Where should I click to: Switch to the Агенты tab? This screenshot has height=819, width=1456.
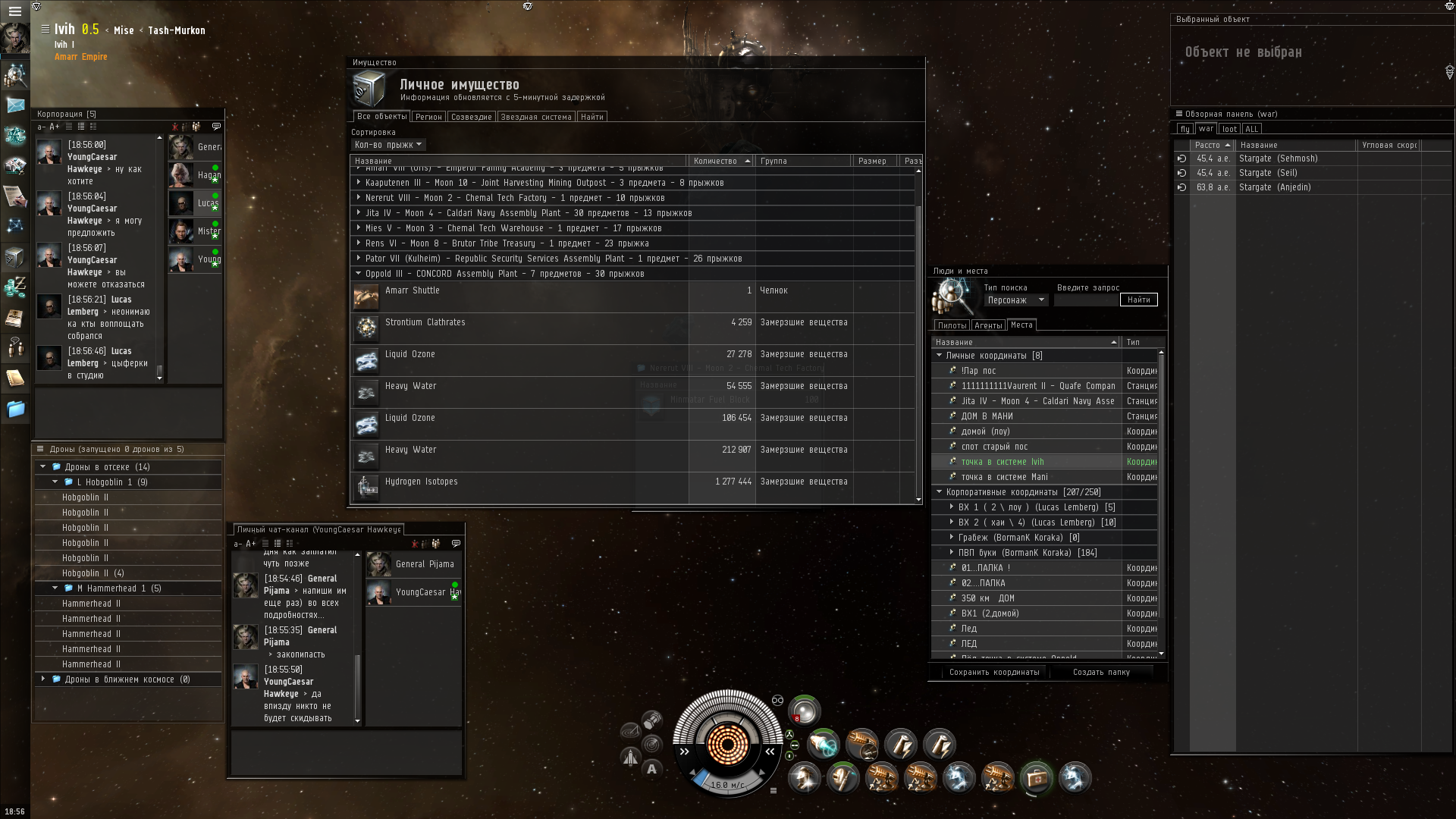tap(988, 325)
